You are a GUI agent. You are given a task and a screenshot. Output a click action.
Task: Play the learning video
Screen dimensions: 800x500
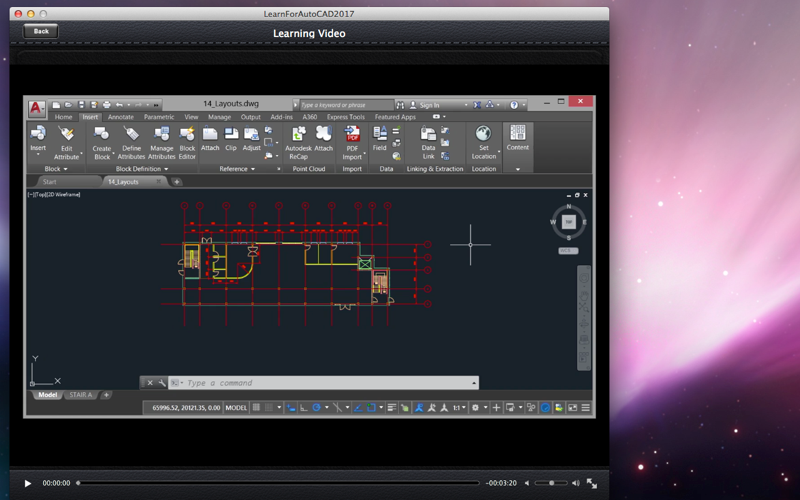pyautogui.click(x=28, y=483)
